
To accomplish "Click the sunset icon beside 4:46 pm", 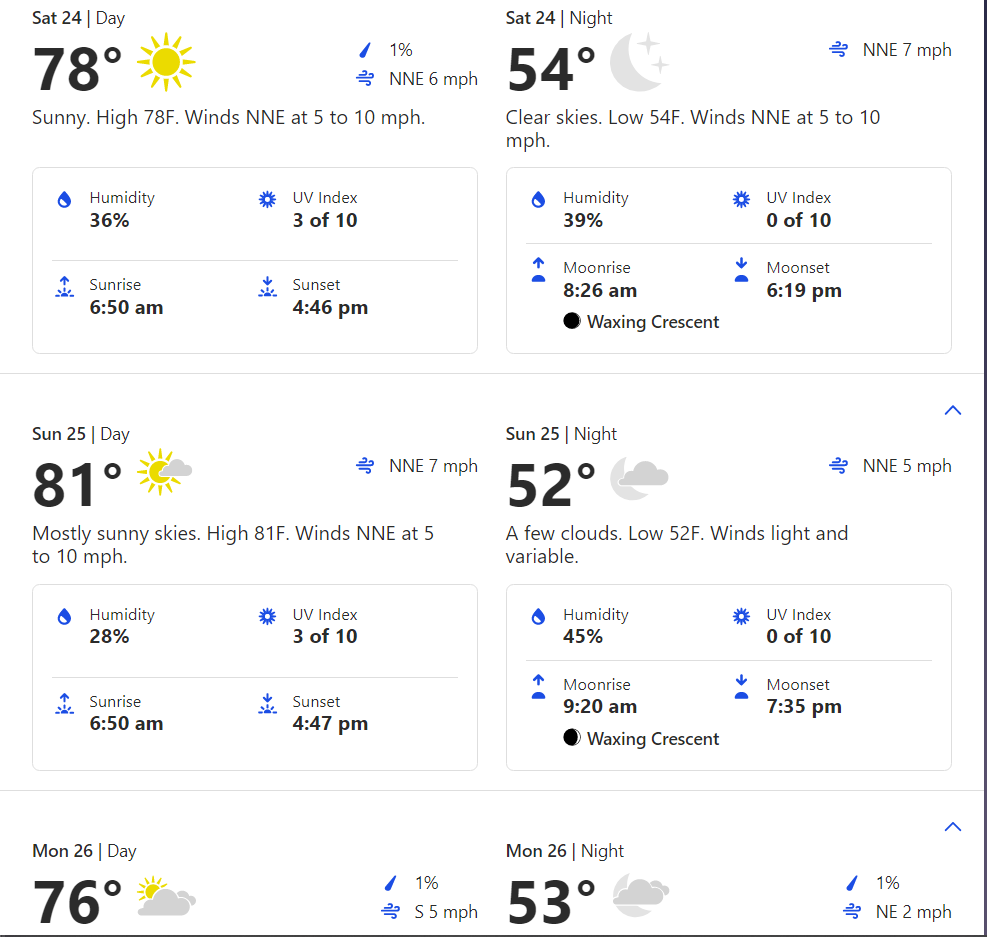I will [268, 287].
